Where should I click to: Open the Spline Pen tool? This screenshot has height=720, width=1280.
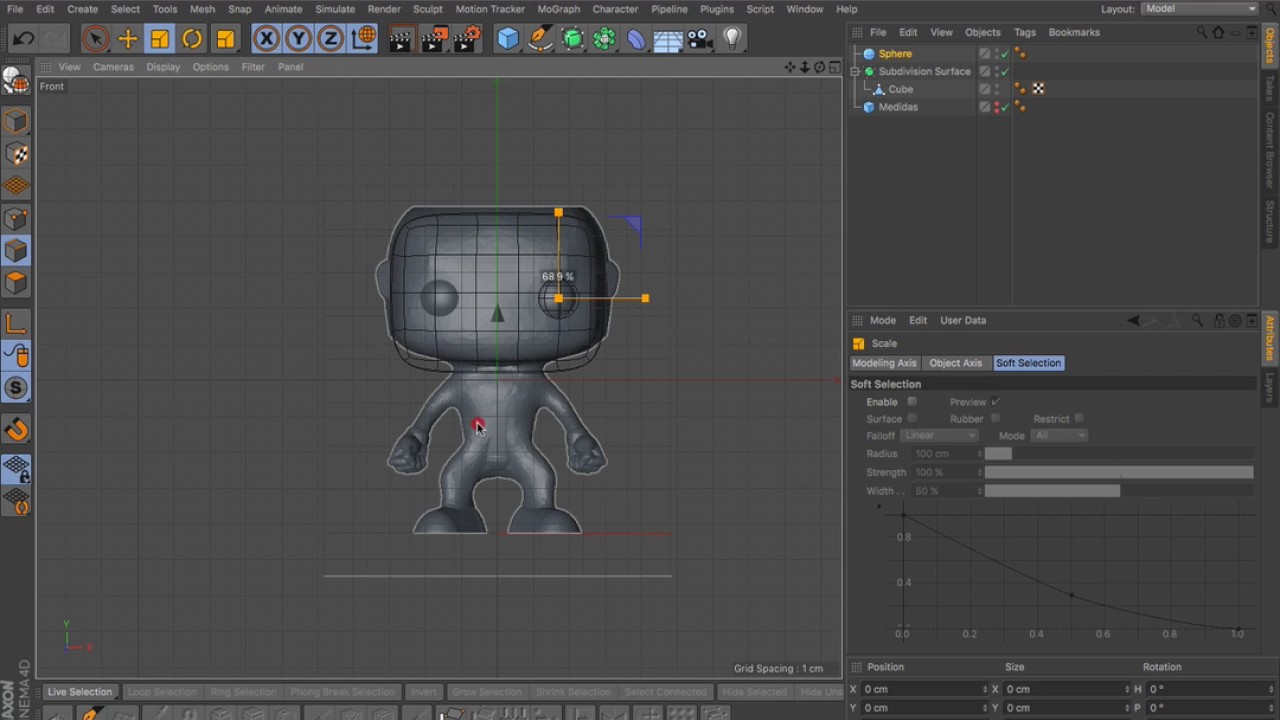(x=540, y=39)
